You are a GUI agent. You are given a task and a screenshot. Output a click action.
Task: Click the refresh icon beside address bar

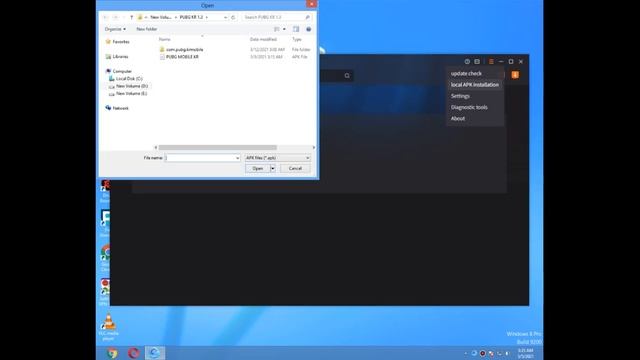tap(233, 17)
